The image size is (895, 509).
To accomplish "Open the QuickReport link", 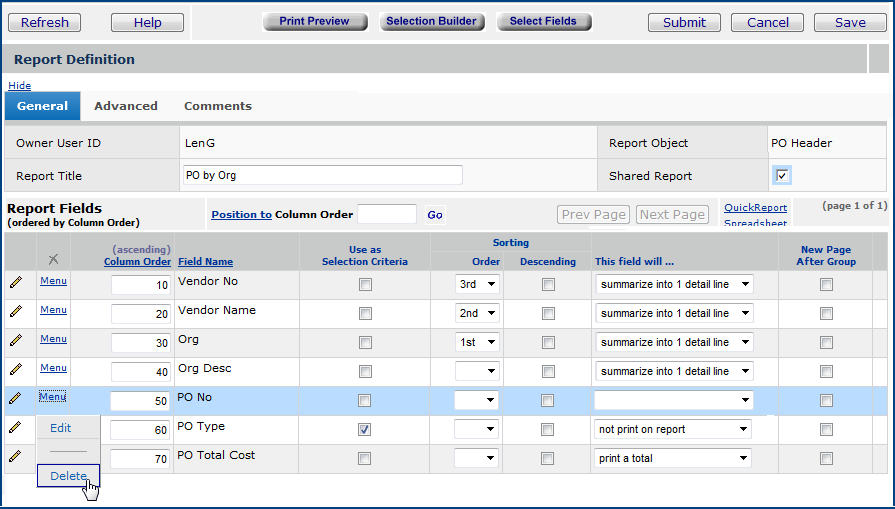I will tap(755, 208).
